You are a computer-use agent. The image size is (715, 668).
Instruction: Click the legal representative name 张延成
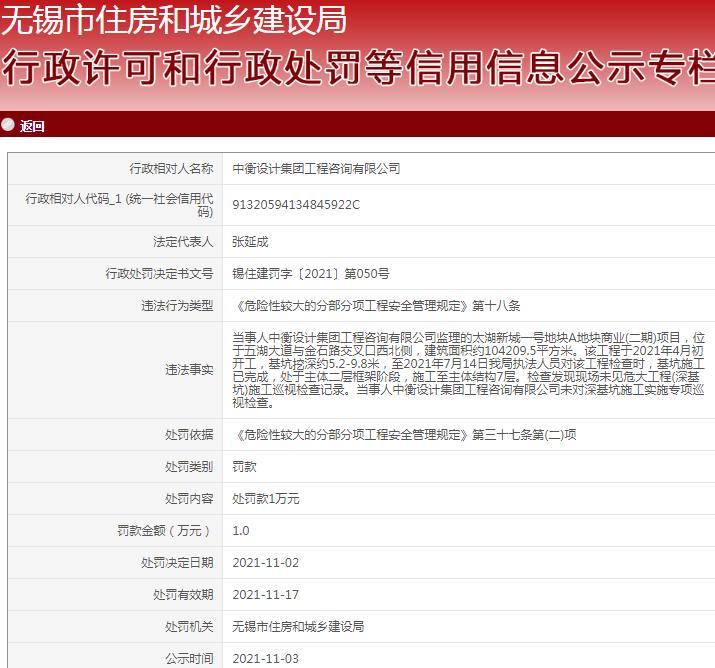(250, 242)
